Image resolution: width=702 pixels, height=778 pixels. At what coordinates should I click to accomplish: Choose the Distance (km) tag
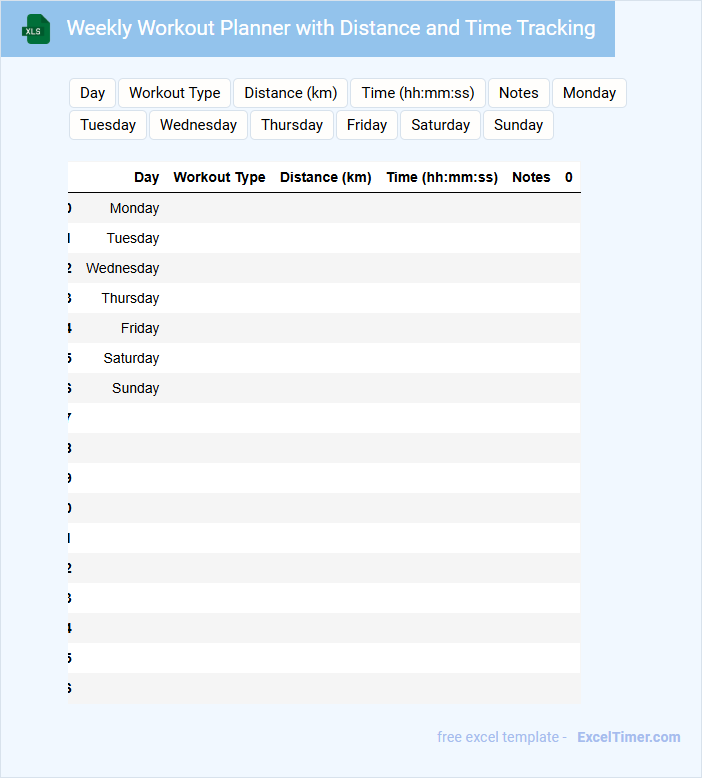[291, 93]
